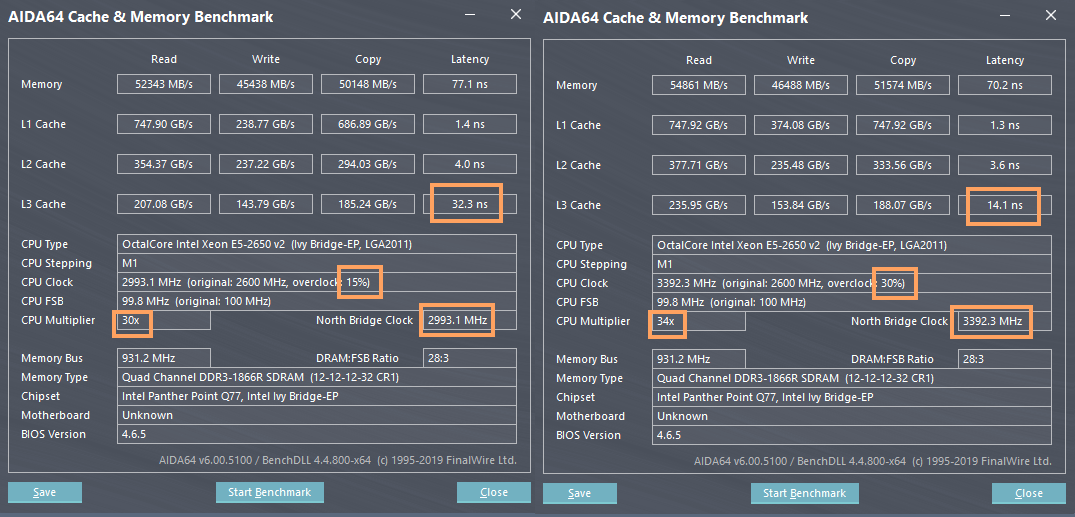Click the North Bridge Clock value 3392.3 MHz
The height and width of the screenshot is (517, 1075).
coord(991,321)
